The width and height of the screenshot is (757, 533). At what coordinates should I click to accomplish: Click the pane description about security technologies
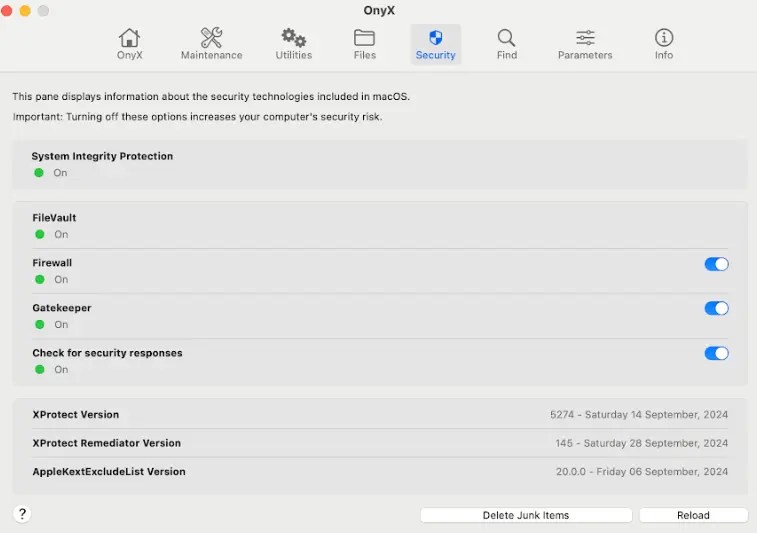(211, 97)
